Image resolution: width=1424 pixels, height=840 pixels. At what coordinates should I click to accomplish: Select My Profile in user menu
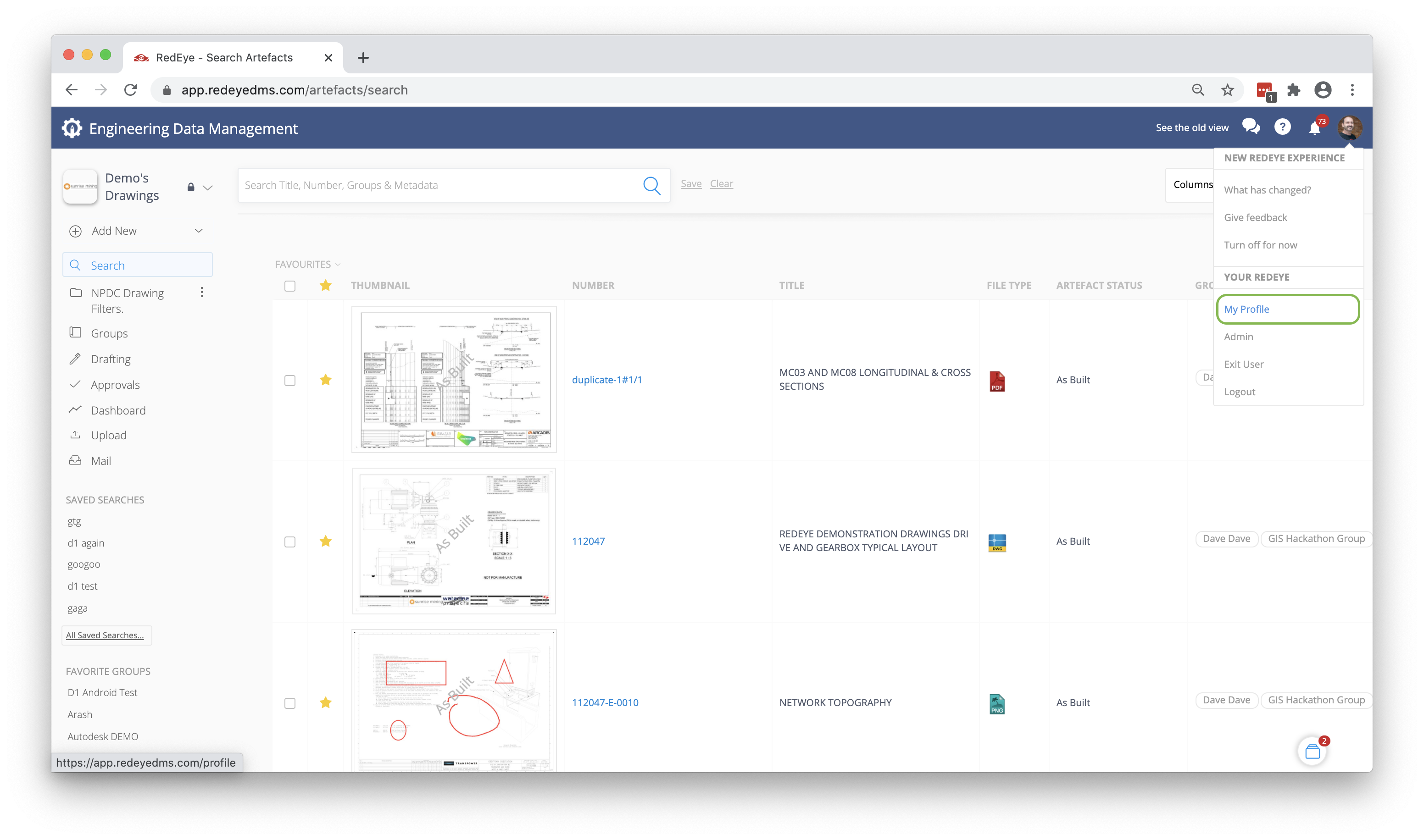point(1288,309)
